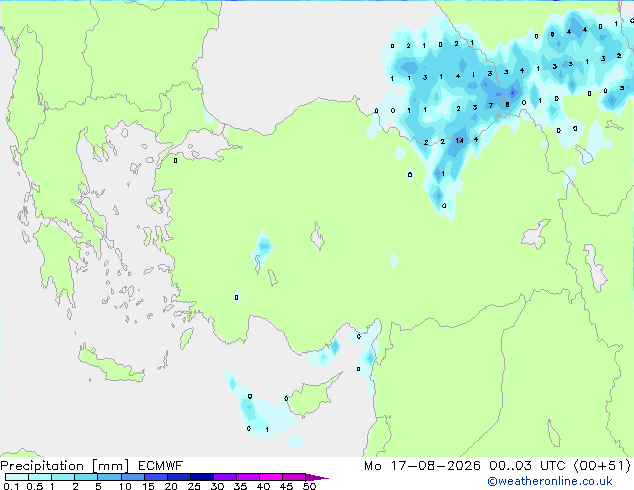Click the "8" precipitation value on map
Screen dimensions: 634x490
507,105
